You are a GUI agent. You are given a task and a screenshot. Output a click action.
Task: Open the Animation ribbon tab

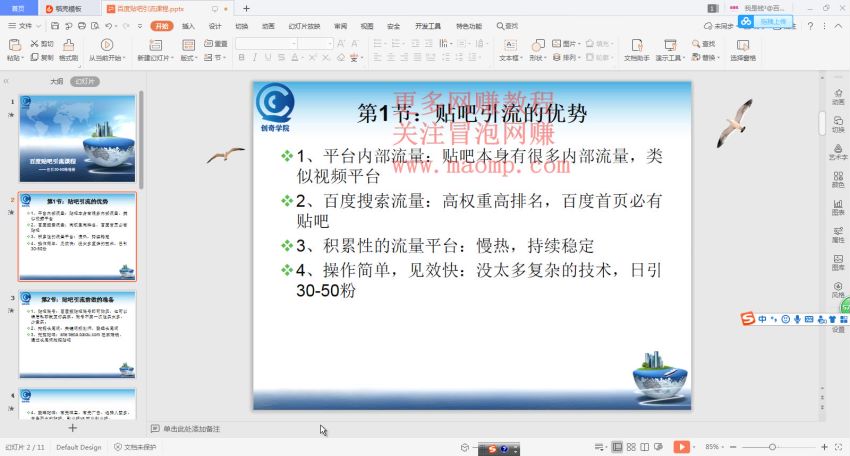[268, 26]
